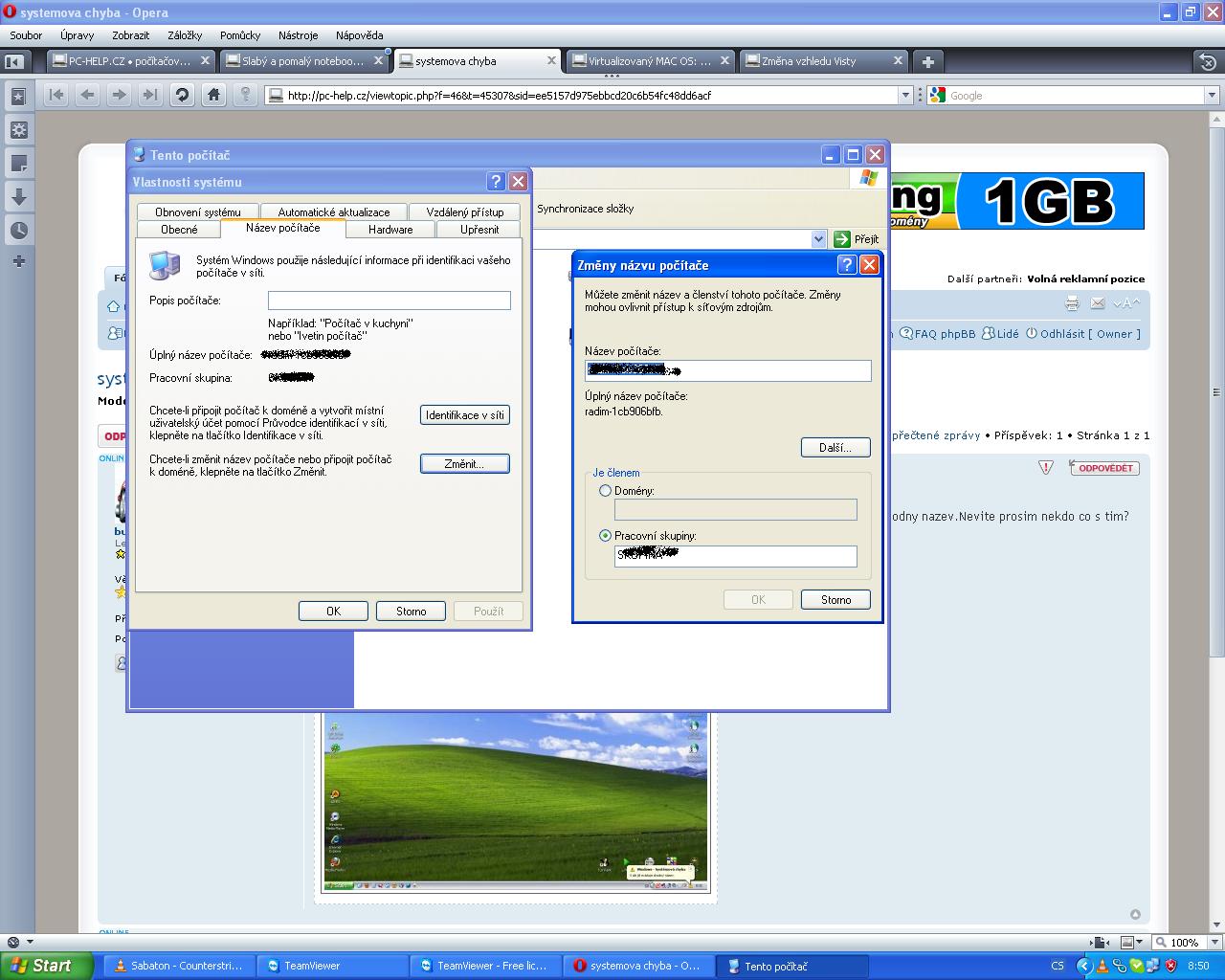The width and height of the screenshot is (1225, 980).
Task: Click the print icon on forum page
Action: pyautogui.click(x=1072, y=303)
